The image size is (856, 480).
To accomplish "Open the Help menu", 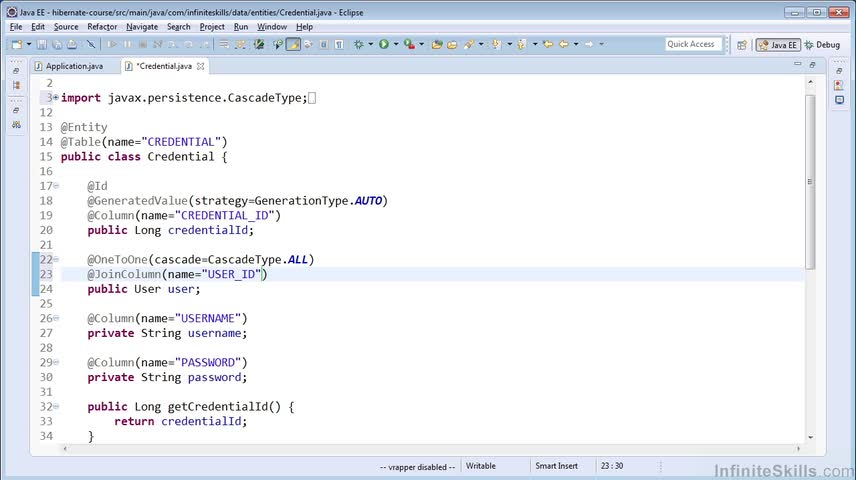I will pyautogui.click(x=304, y=27).
